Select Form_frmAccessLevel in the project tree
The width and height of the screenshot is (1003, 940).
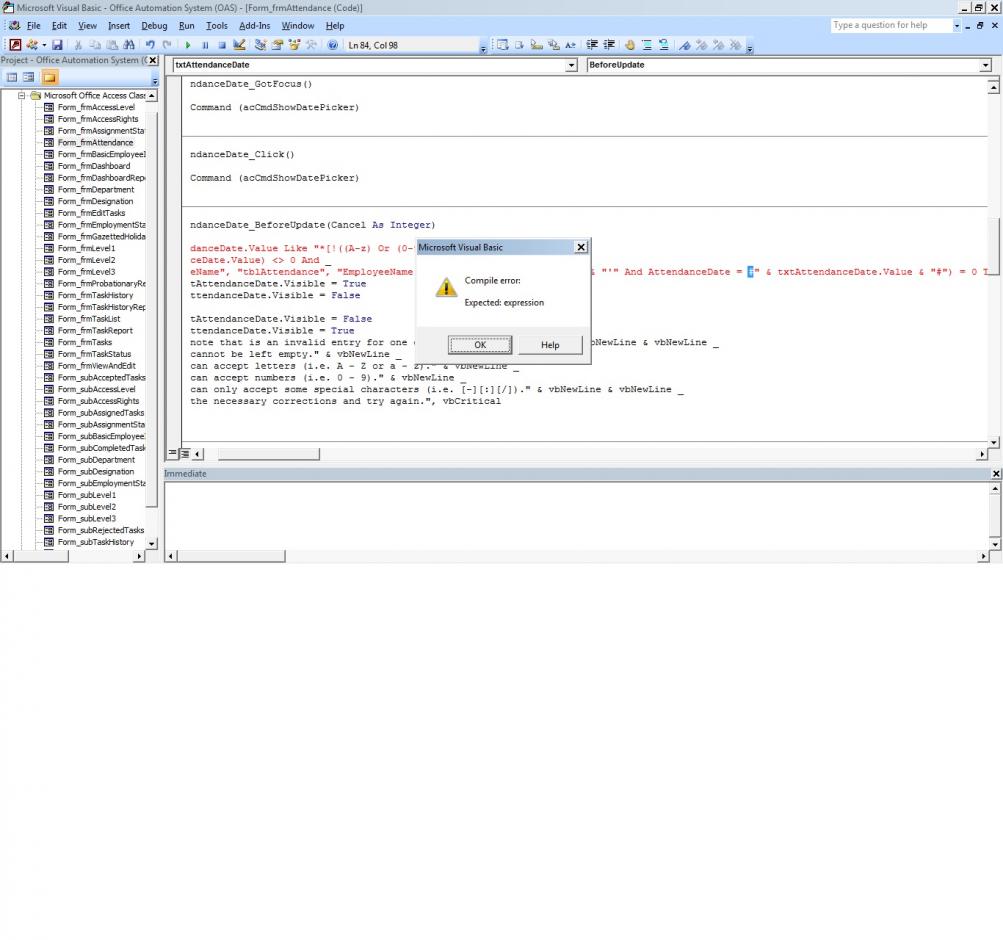coord(96,107)
